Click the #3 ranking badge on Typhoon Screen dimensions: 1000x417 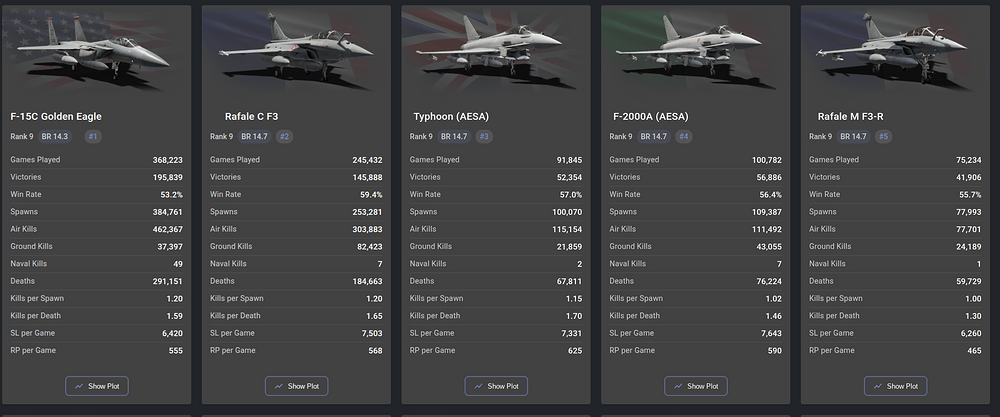484,136
